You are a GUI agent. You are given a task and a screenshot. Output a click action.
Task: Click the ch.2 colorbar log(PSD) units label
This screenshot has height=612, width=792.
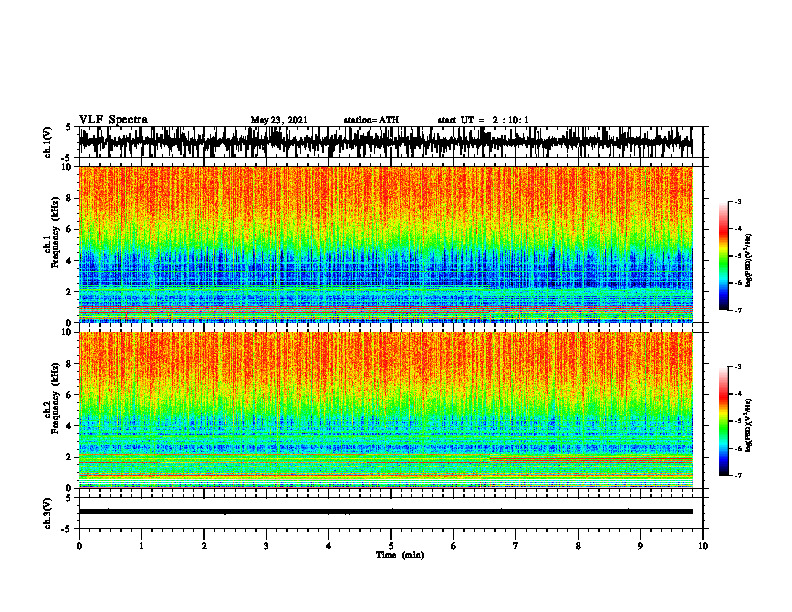749,426
